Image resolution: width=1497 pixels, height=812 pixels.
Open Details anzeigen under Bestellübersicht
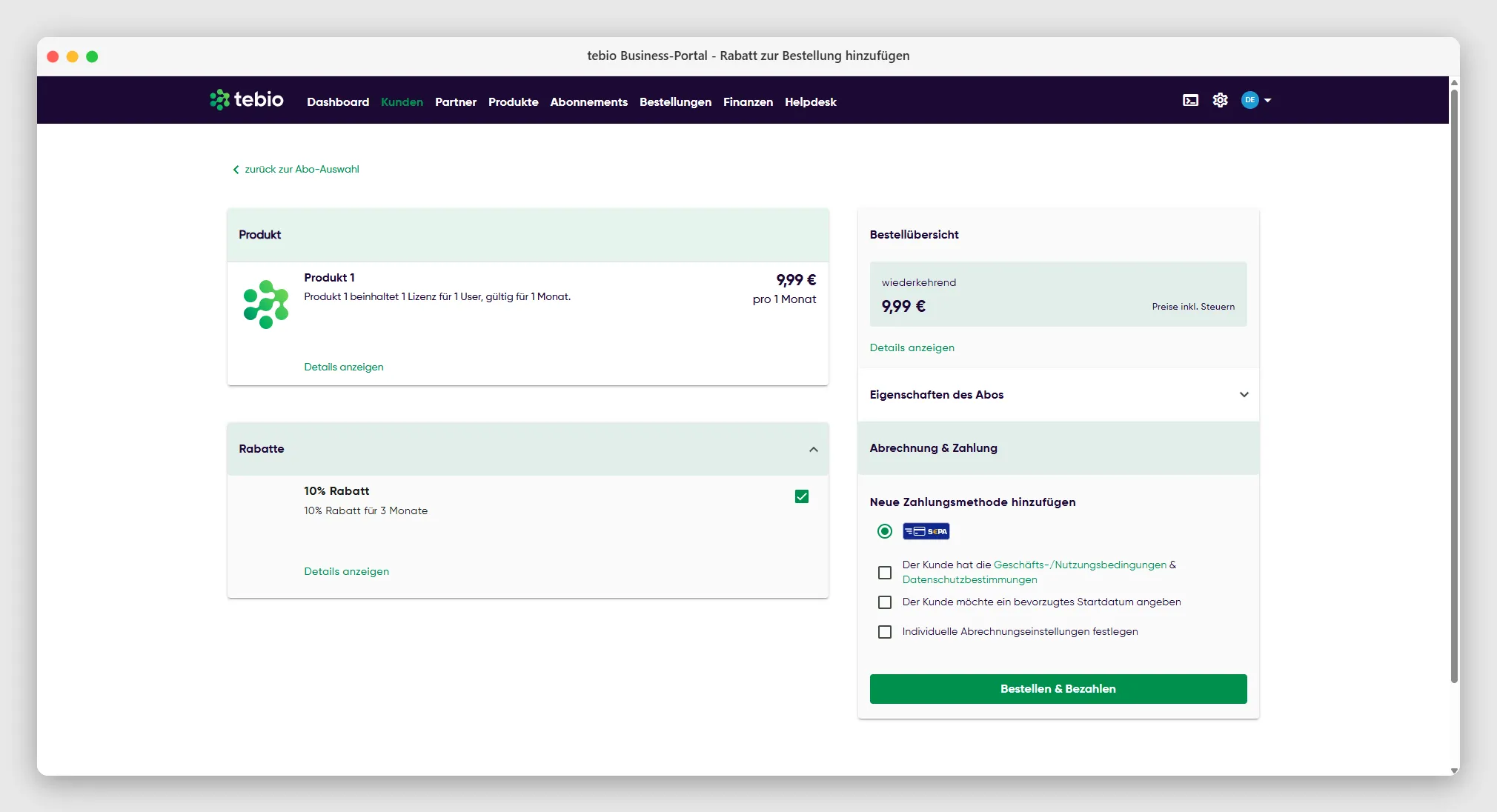click(x=912, y=347)
